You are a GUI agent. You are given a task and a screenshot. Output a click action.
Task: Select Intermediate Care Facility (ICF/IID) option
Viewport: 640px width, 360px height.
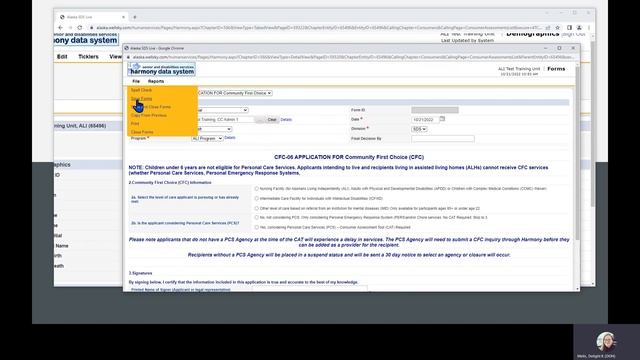point(256,198)
